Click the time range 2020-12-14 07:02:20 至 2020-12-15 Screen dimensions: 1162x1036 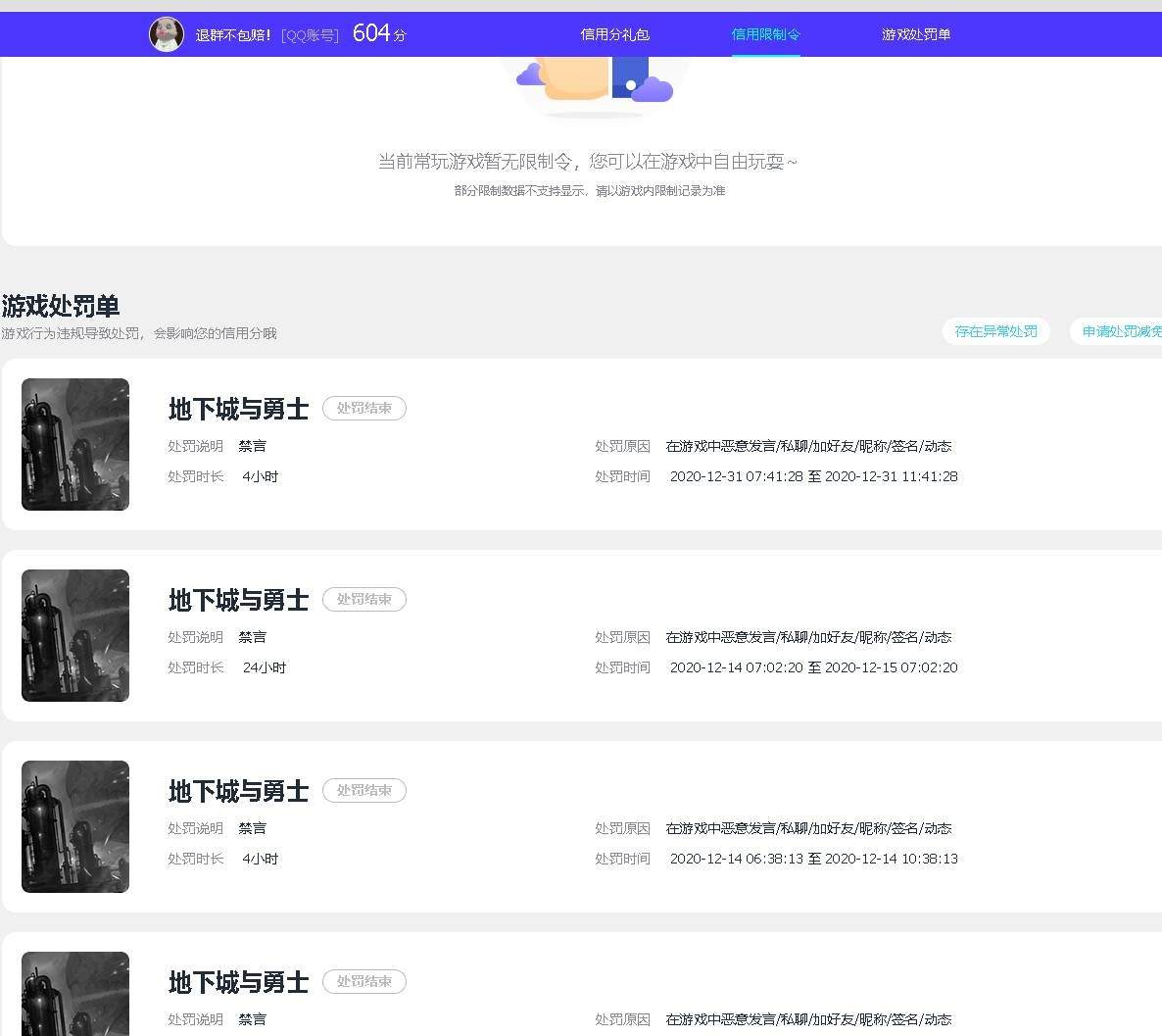point(814,668)
